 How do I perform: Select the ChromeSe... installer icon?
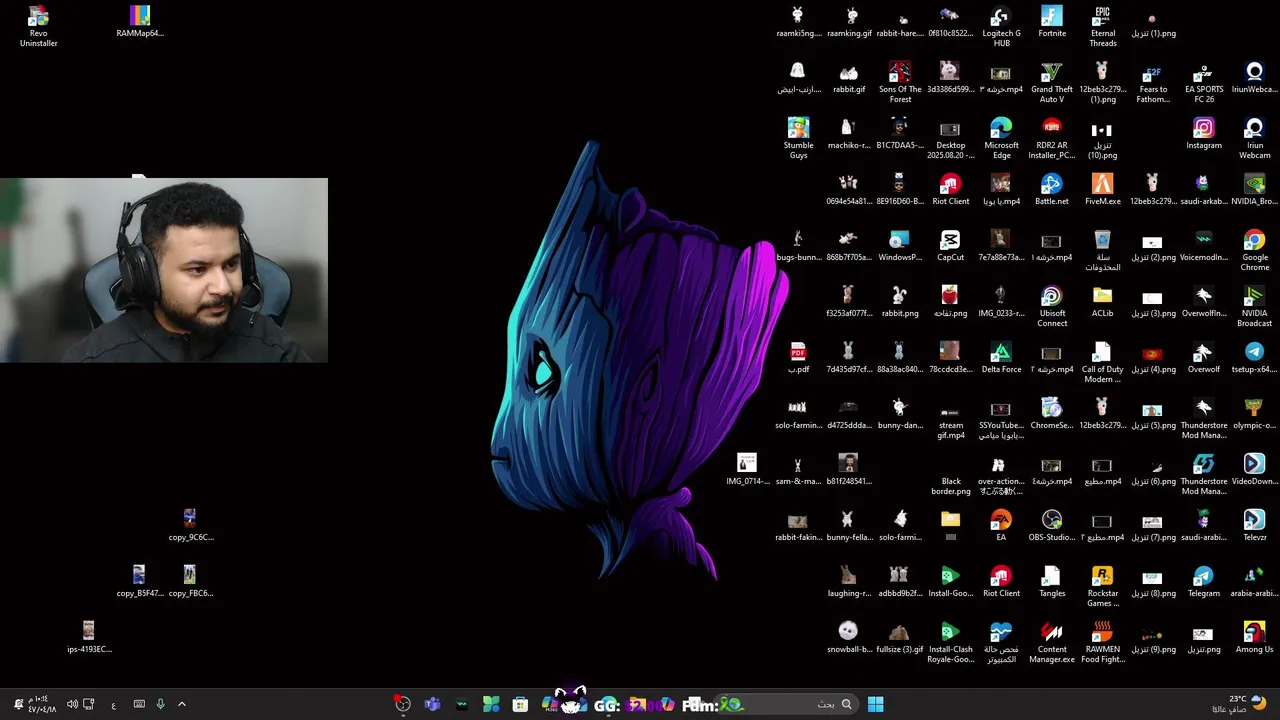(x=1051, y=414)
